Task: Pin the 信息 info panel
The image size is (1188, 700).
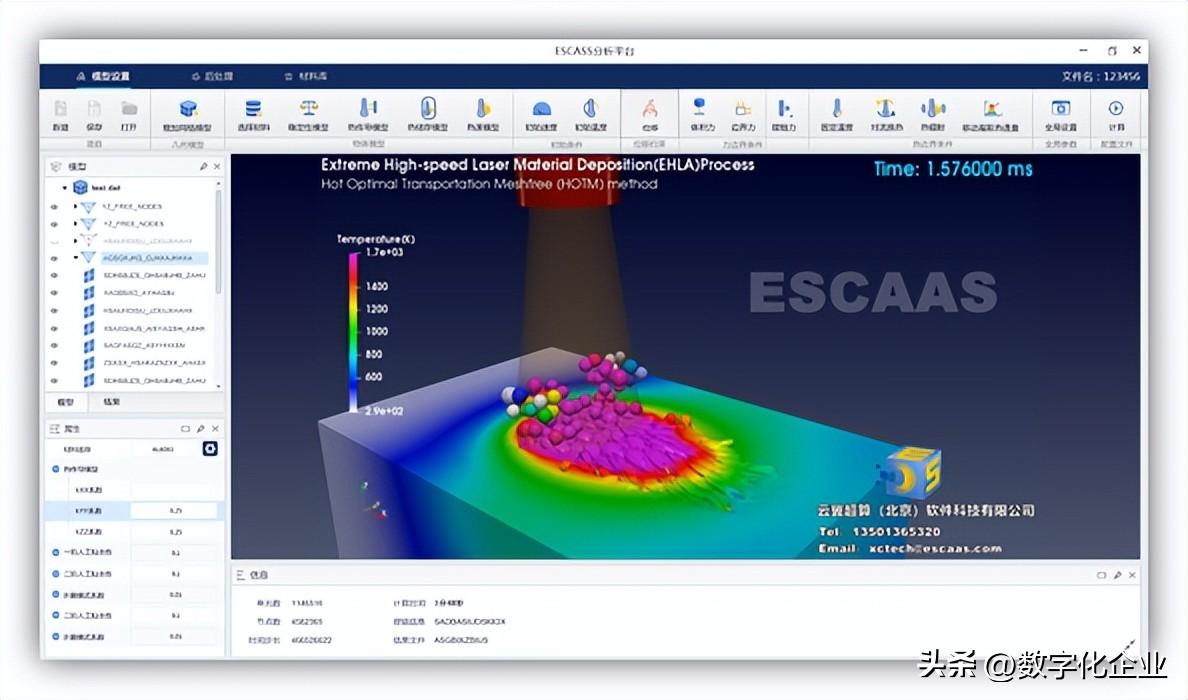Action: [1117, 575]
